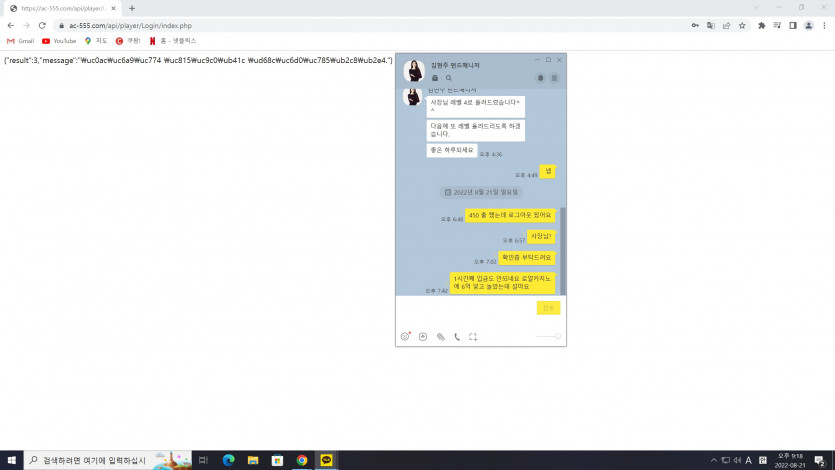Open the saved passwords key icon
The width and height of the screenshot is (835, 470).
[695, 26]
